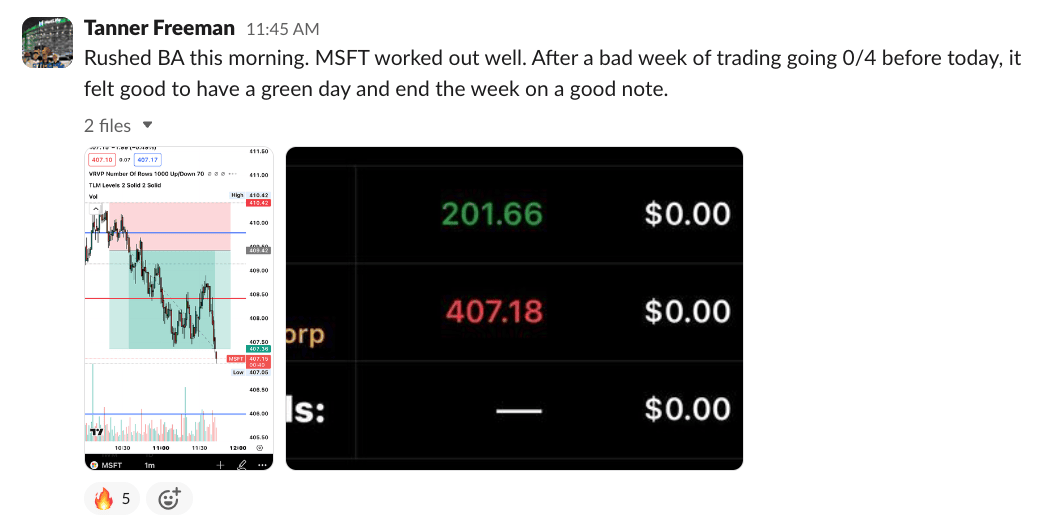The height and width of the screenshot is (528, 1048).
Task: Click the High 410.42 price label
Action: [250, 195]
